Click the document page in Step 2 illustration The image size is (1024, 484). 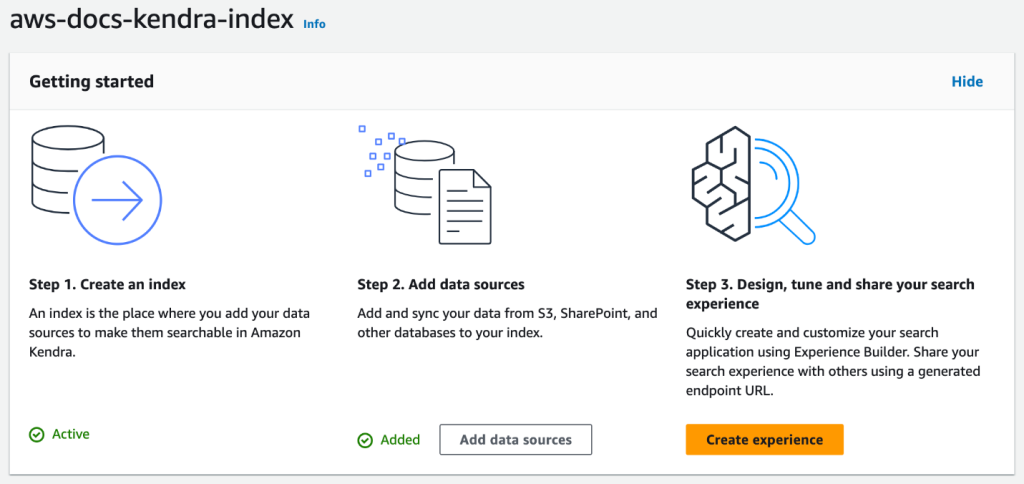point(465,206)
